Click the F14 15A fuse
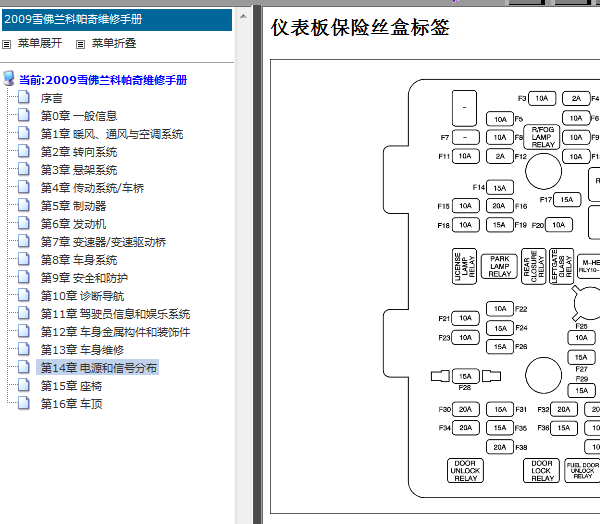This screenshot has width=600, height=524. click(x=500, y=188)
